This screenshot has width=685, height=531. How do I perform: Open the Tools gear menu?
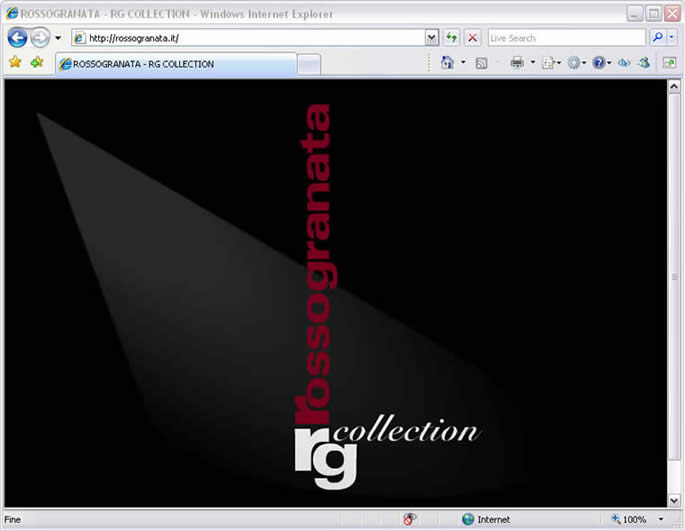tap(575, 63)
